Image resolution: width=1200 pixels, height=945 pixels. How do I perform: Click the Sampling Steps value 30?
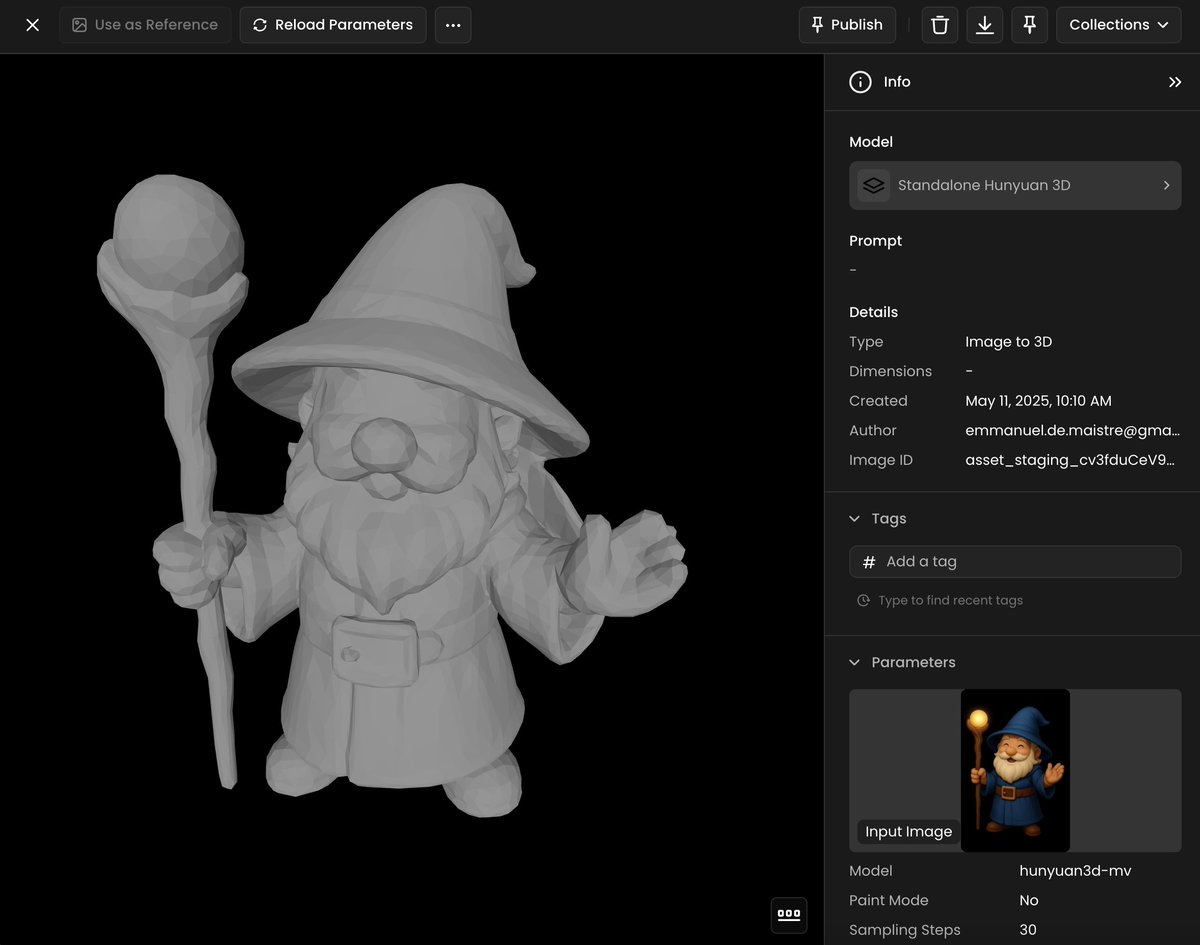1028,930
